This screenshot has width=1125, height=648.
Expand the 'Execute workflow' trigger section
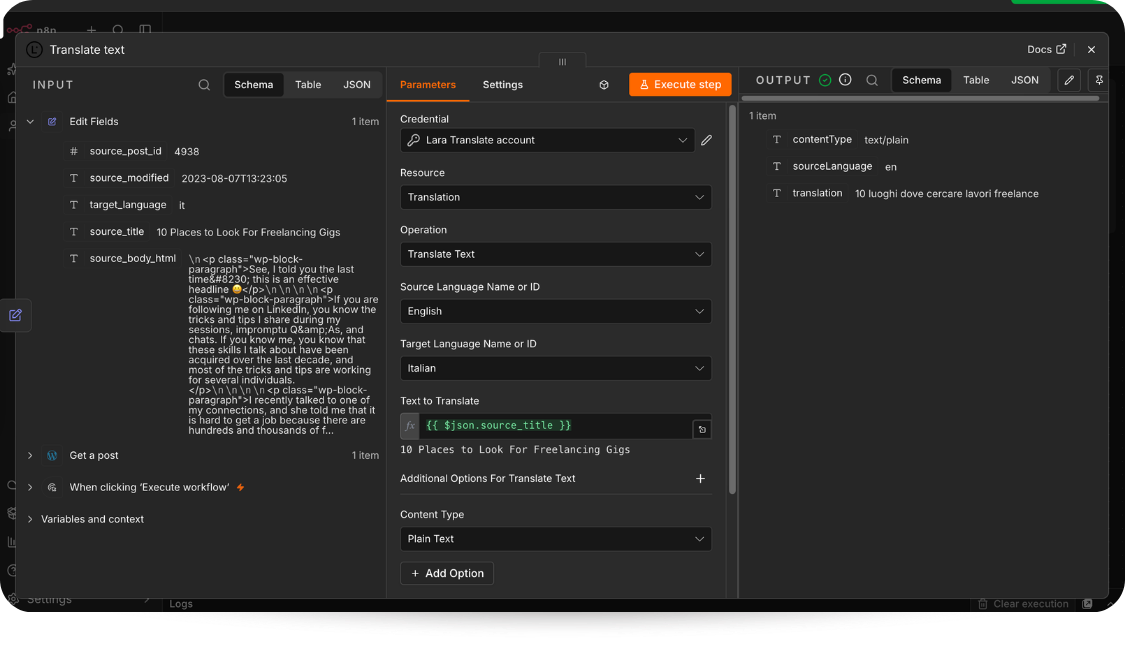30,487
